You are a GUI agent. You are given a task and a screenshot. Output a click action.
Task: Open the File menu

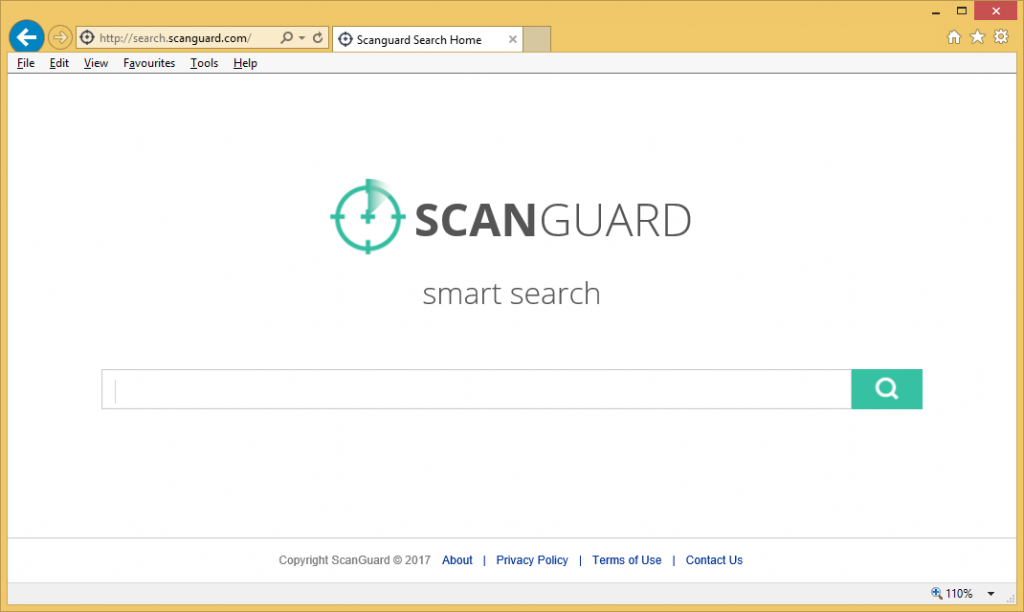click(25, 63)
